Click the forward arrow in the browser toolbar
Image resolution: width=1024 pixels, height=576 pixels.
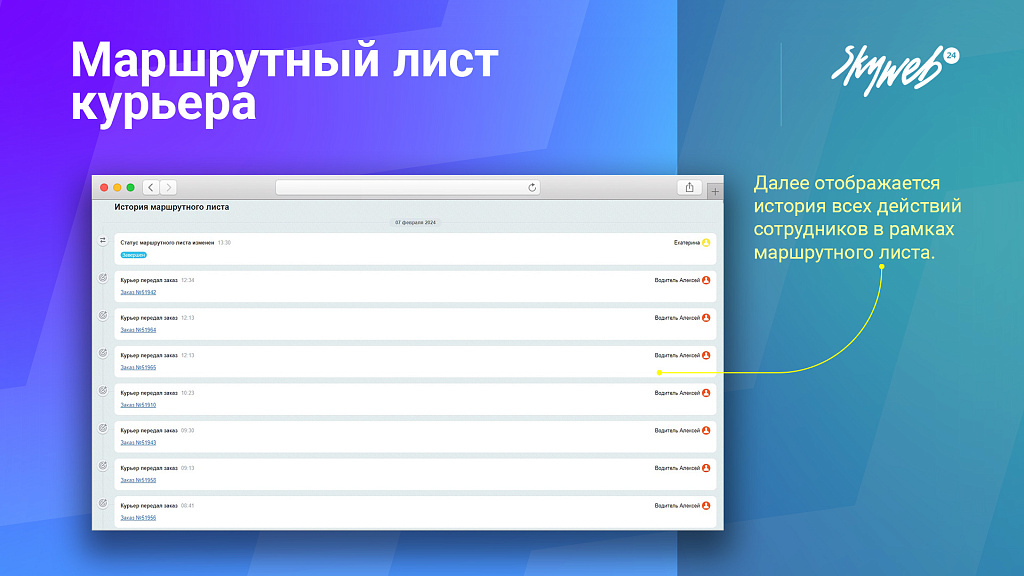[x=169, y=188]
